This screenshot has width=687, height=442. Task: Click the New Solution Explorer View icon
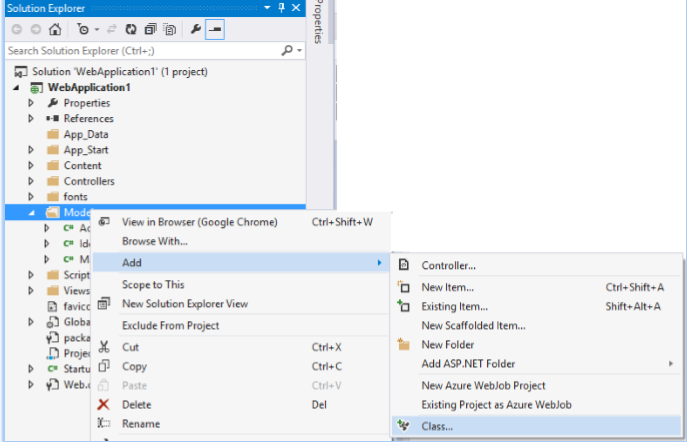click(x=104, y=303)
